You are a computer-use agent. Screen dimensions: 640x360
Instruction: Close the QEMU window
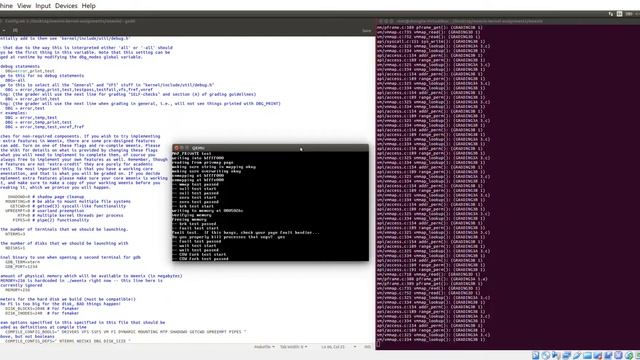click(x=176, y=148)
